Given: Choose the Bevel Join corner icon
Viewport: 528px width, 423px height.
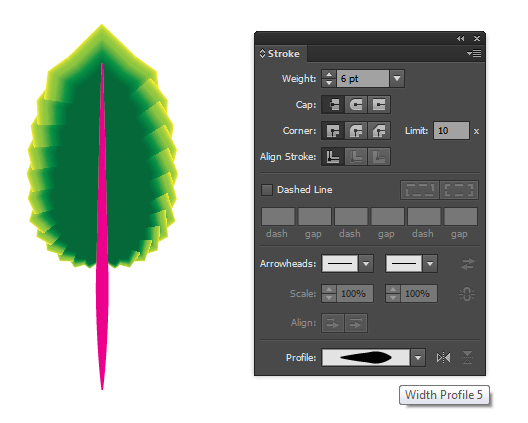Looking at the screenshot, I should (x=379, y=131).
